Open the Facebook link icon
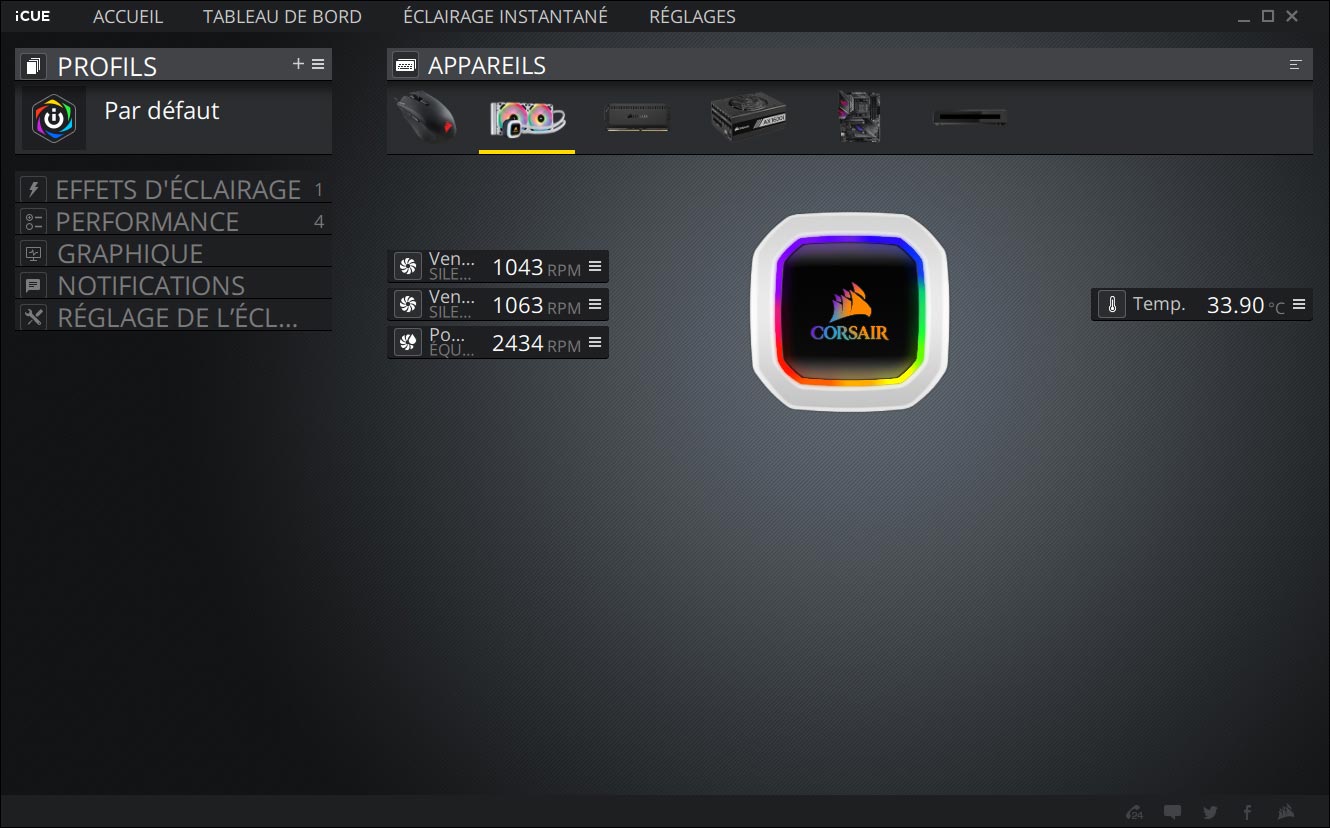The height and width of the screenshot is (828, 1330). [1248, 812]
